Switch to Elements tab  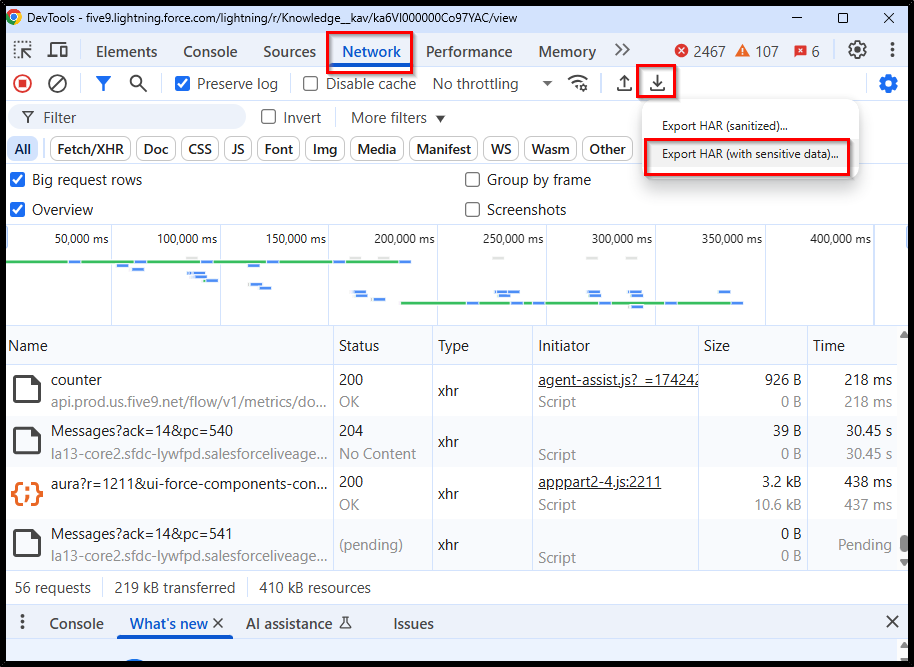click(x=126, y=51)
